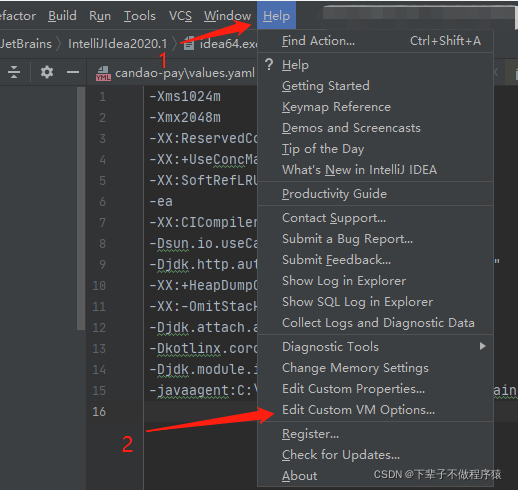Screen dimensions: 518x490
Task: Open Change Memory Settings
Action: pyautogui.click(x=375, y=368)
